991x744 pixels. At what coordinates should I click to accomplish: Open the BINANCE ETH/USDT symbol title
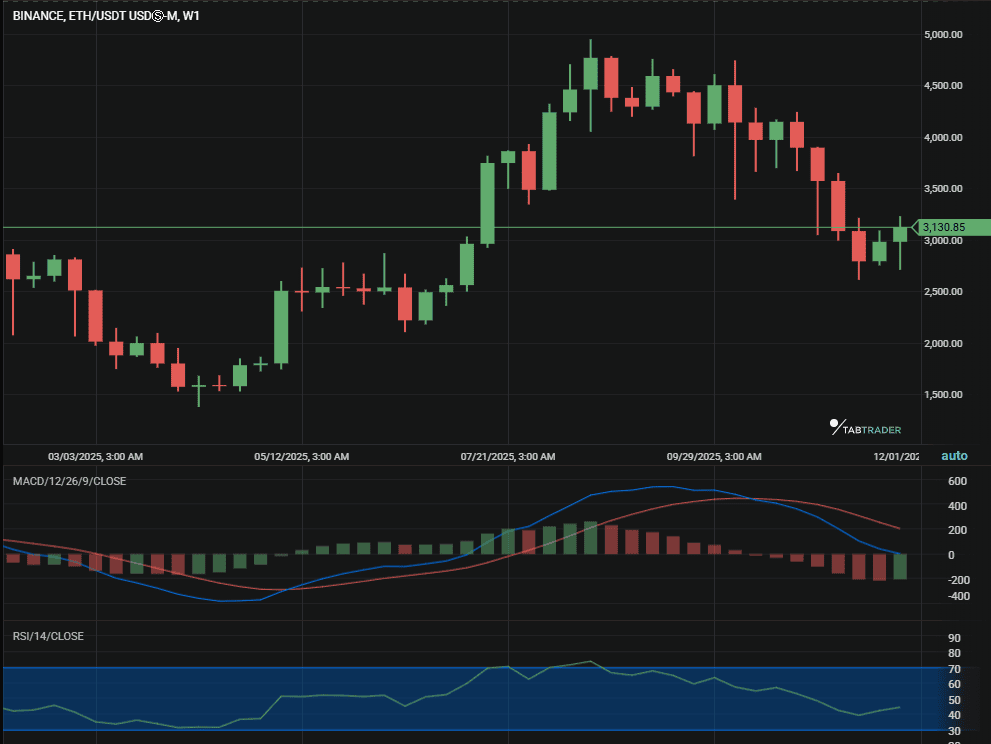[x=106, y=16]
